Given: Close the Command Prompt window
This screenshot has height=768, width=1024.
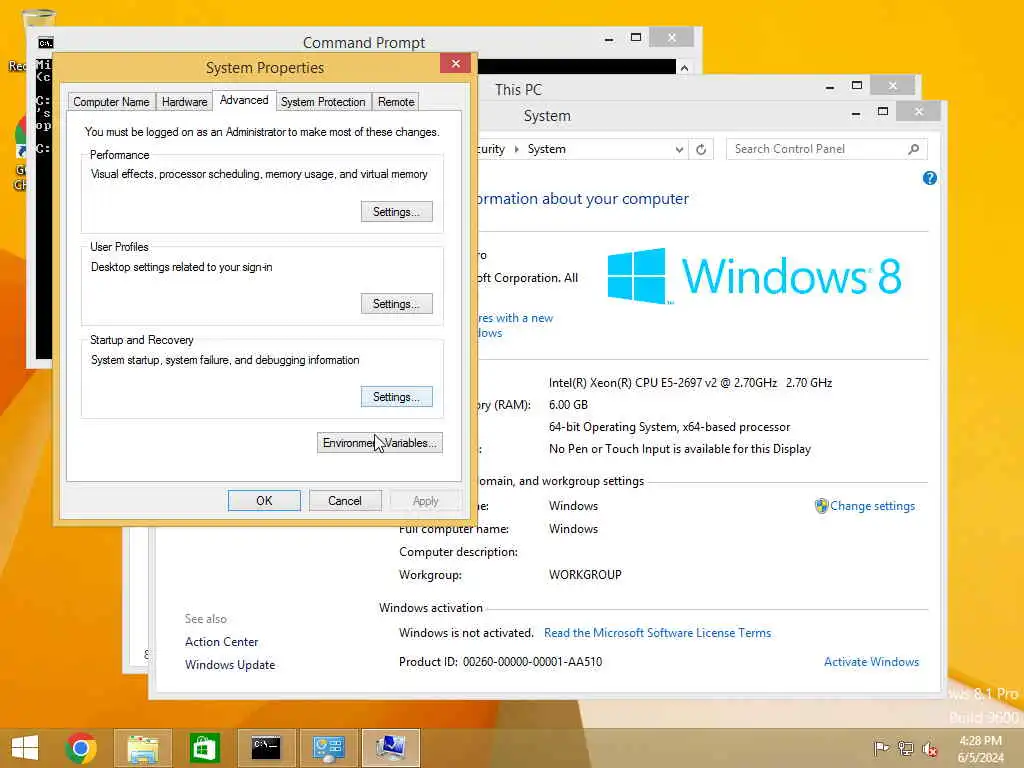Looking at the screenshot, I should click(x=671, y=38).
